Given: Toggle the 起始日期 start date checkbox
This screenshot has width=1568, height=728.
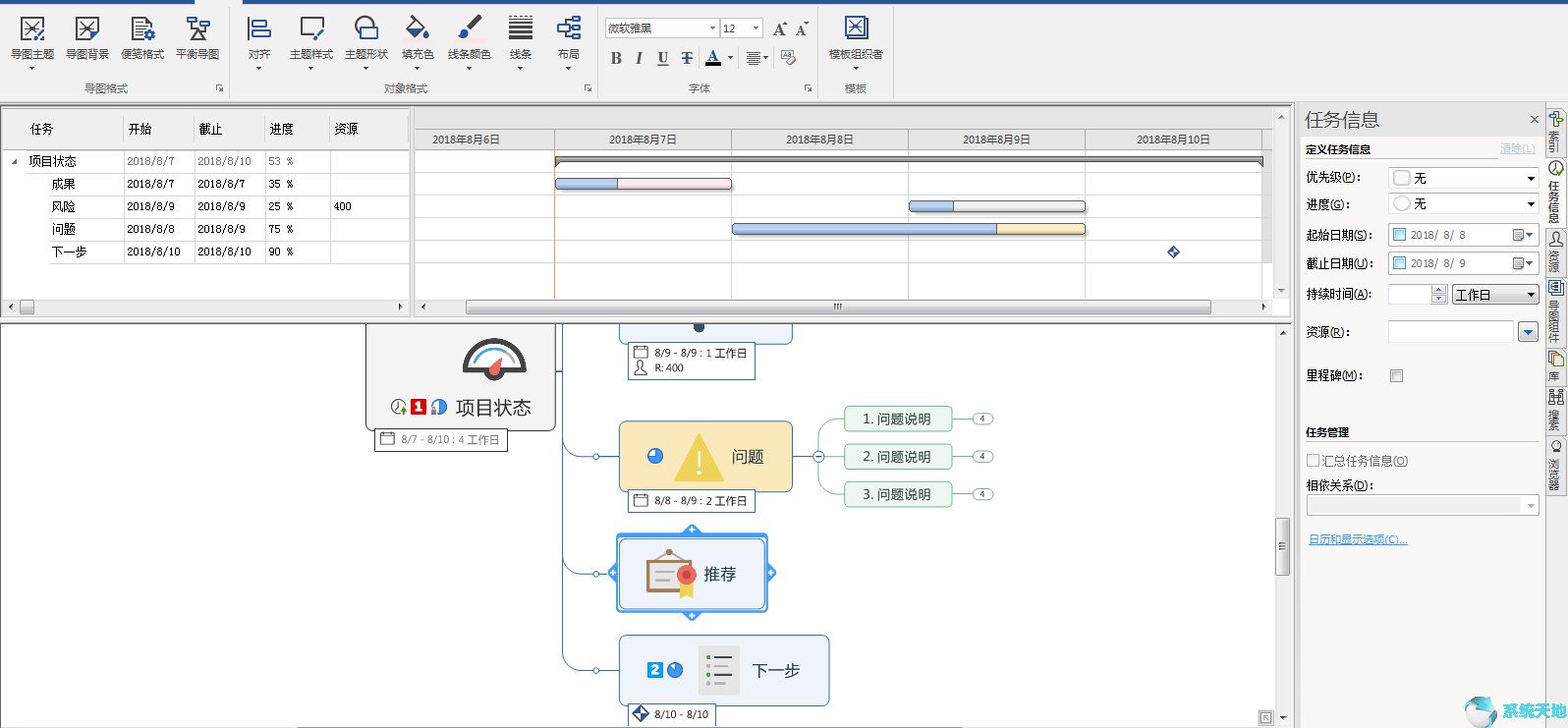Looking at the screenshot, I should [x=1400, y=235].
